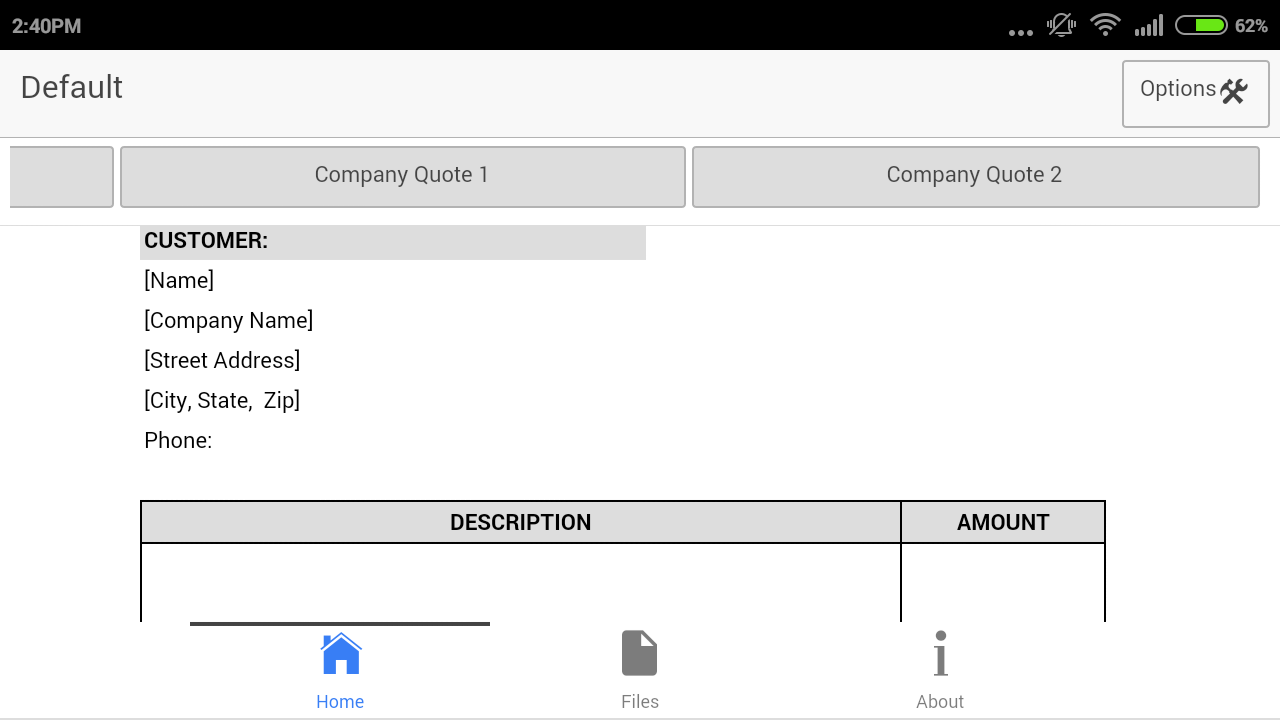Tap the Home label in the bottom bar
Screen dimensions: 1280x720
coord(340,702)
